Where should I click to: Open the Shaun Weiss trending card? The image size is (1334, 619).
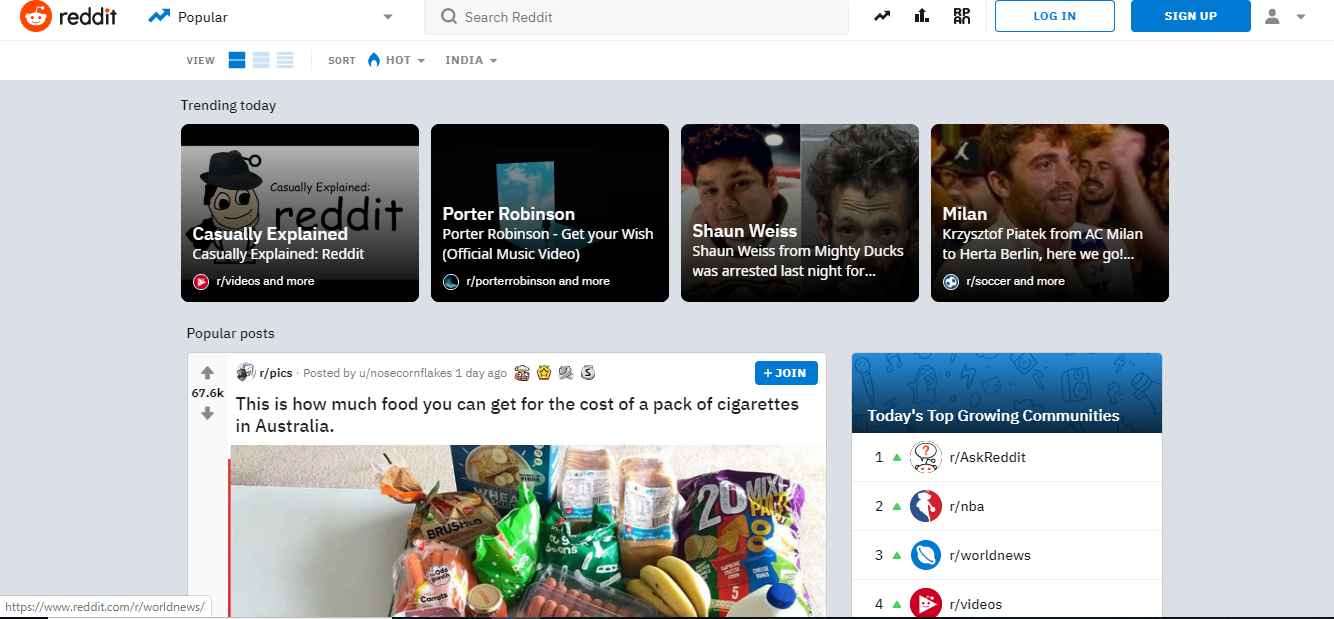800,213
